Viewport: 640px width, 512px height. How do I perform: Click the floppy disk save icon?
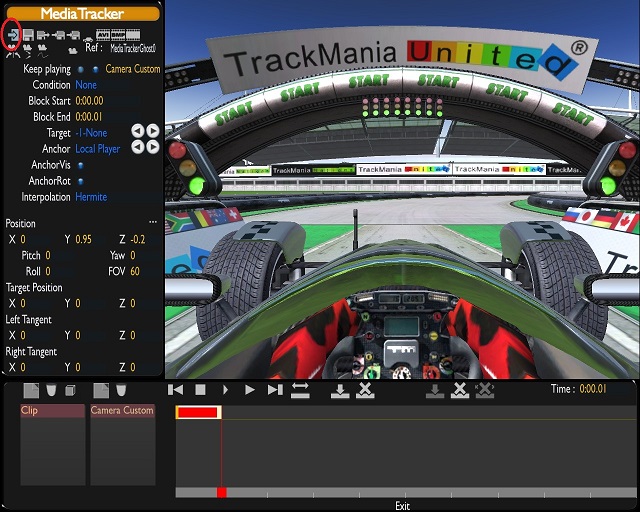pos(28,35)
